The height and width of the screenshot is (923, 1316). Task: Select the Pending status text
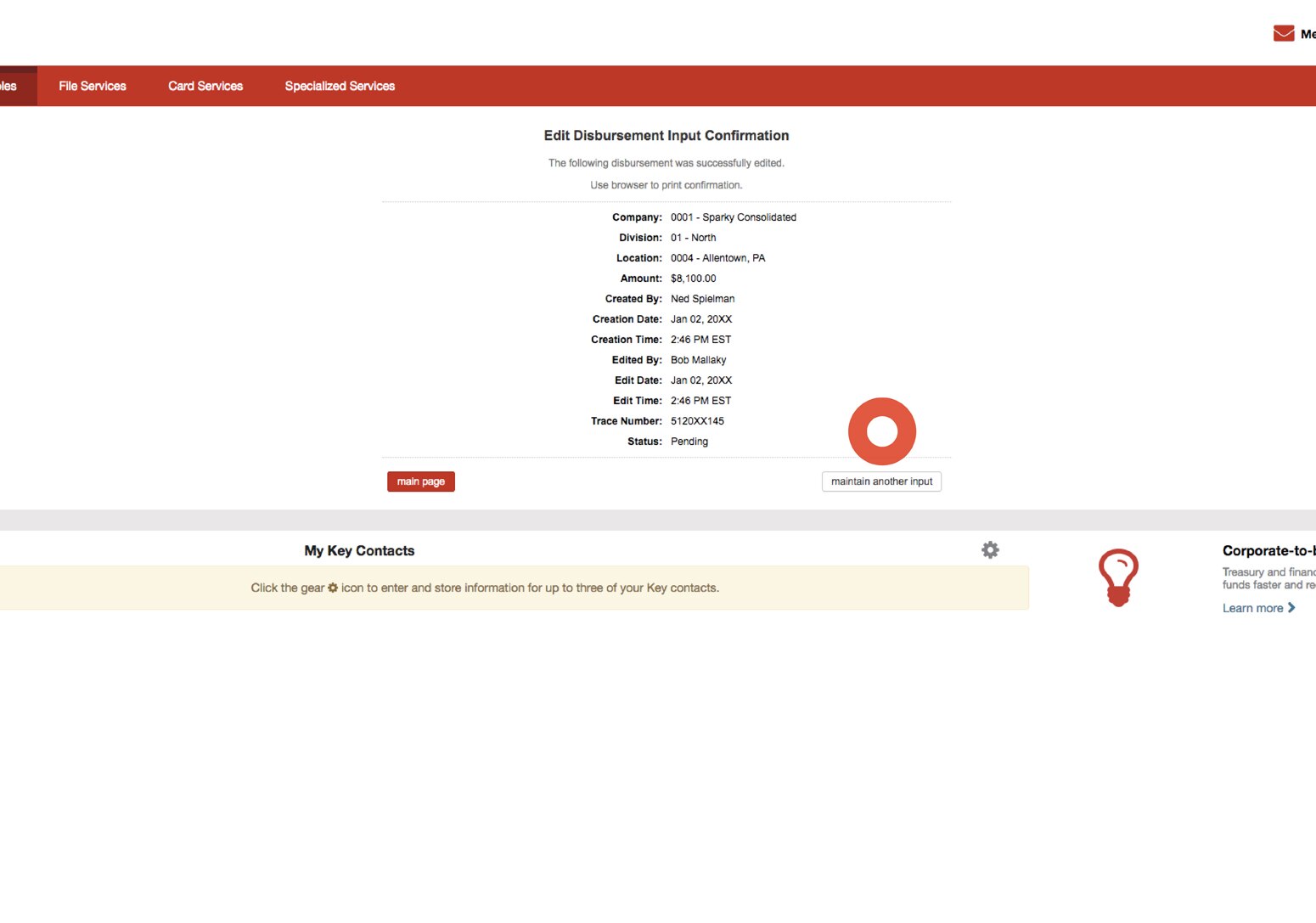coord(689,442)
